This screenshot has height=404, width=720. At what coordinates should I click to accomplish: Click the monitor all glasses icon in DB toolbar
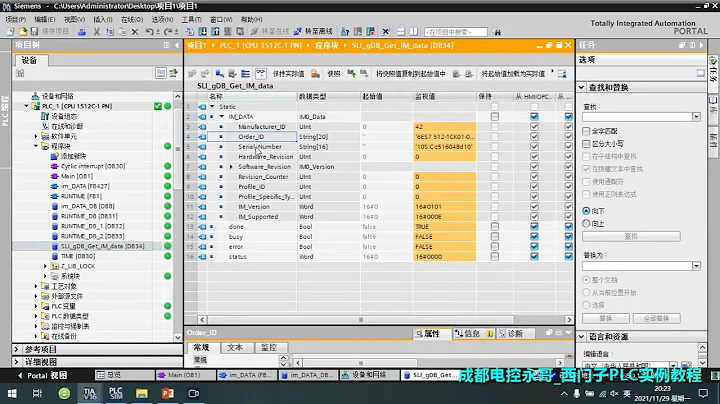click(x=260, y=73)
